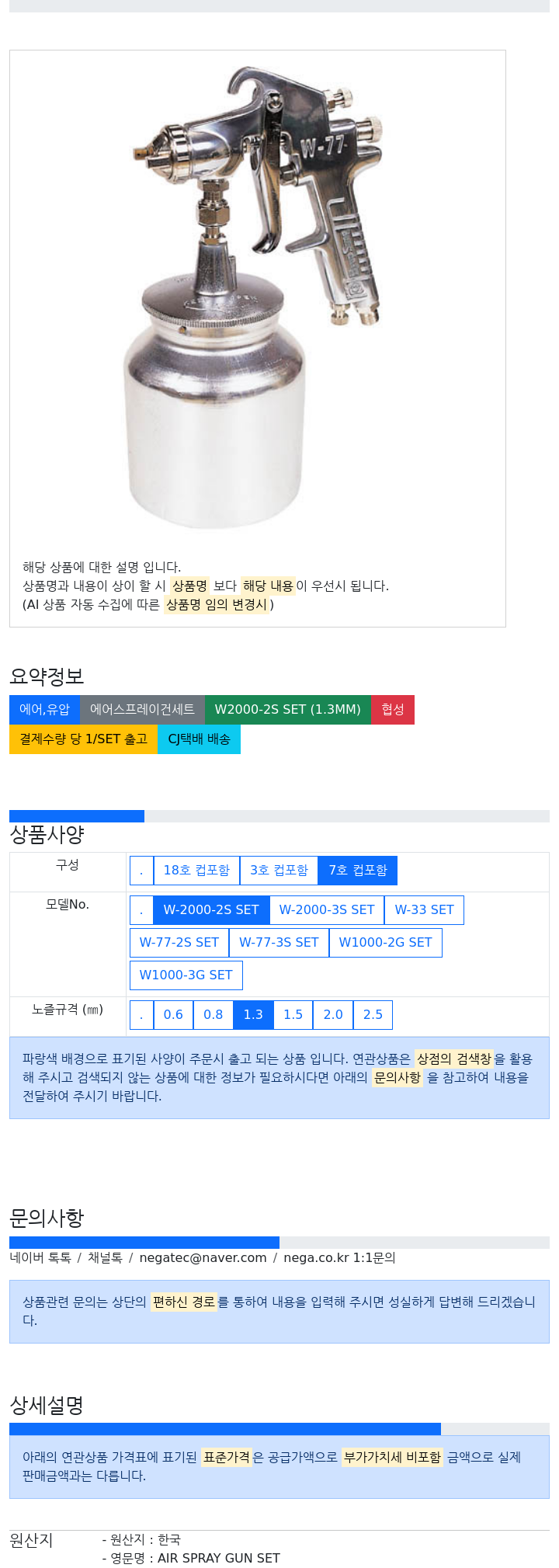
Task: Select the 7호 컵포함 option
Action: pos(358,870)
